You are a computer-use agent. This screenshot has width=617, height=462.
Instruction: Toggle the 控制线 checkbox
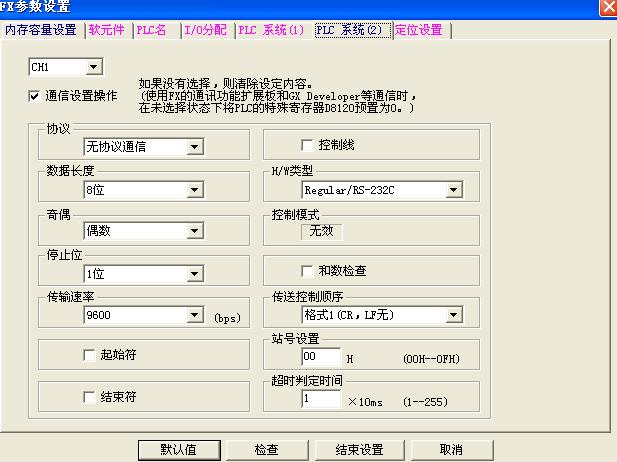(309, 145)
